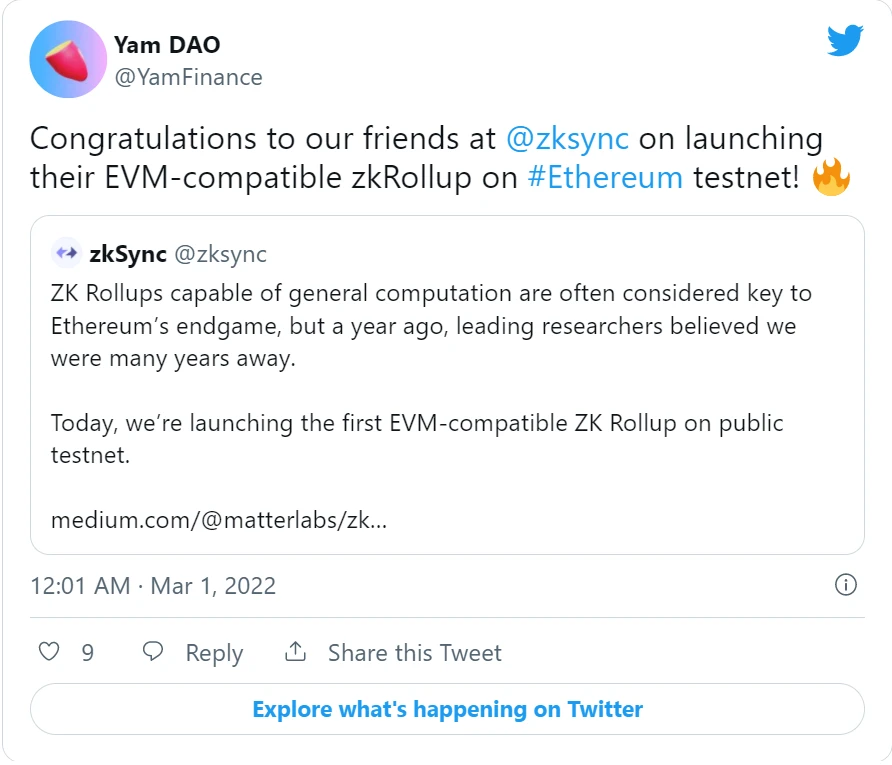892x765 pixels.
Task: Click the reply speech bubble icon
Action: click(152, 651)
